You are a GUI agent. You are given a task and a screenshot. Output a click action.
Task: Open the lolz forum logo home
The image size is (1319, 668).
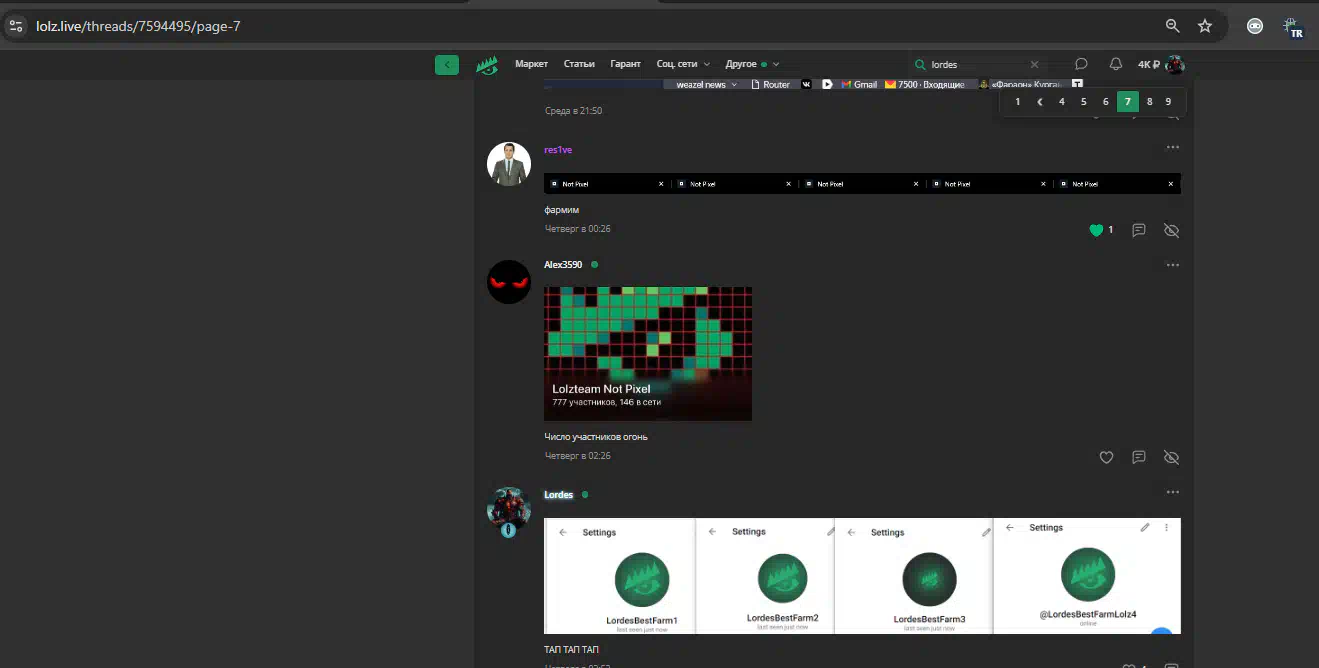(487, 65)
